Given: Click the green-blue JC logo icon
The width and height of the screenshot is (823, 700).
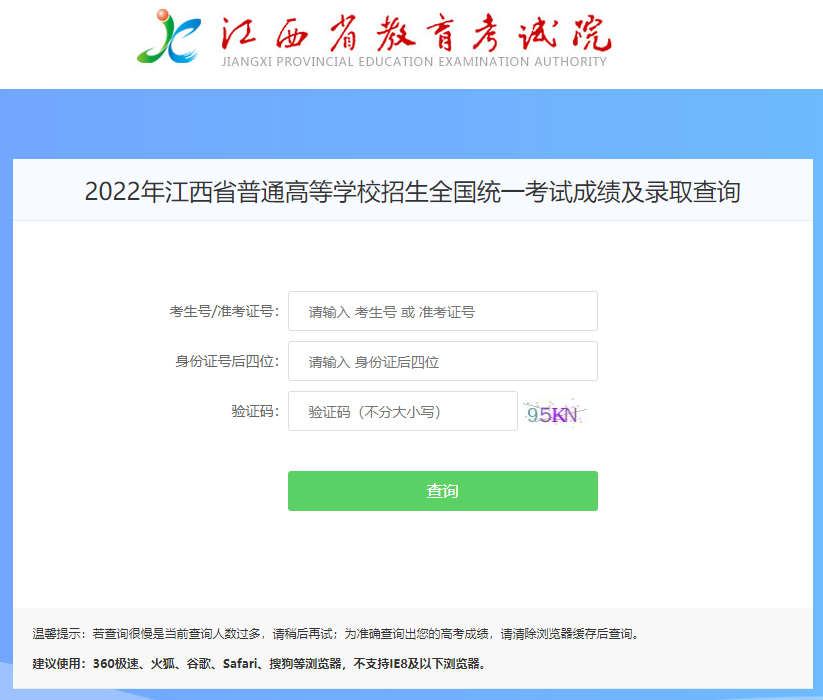Looking at the screenshot, I should click(170, 37).
